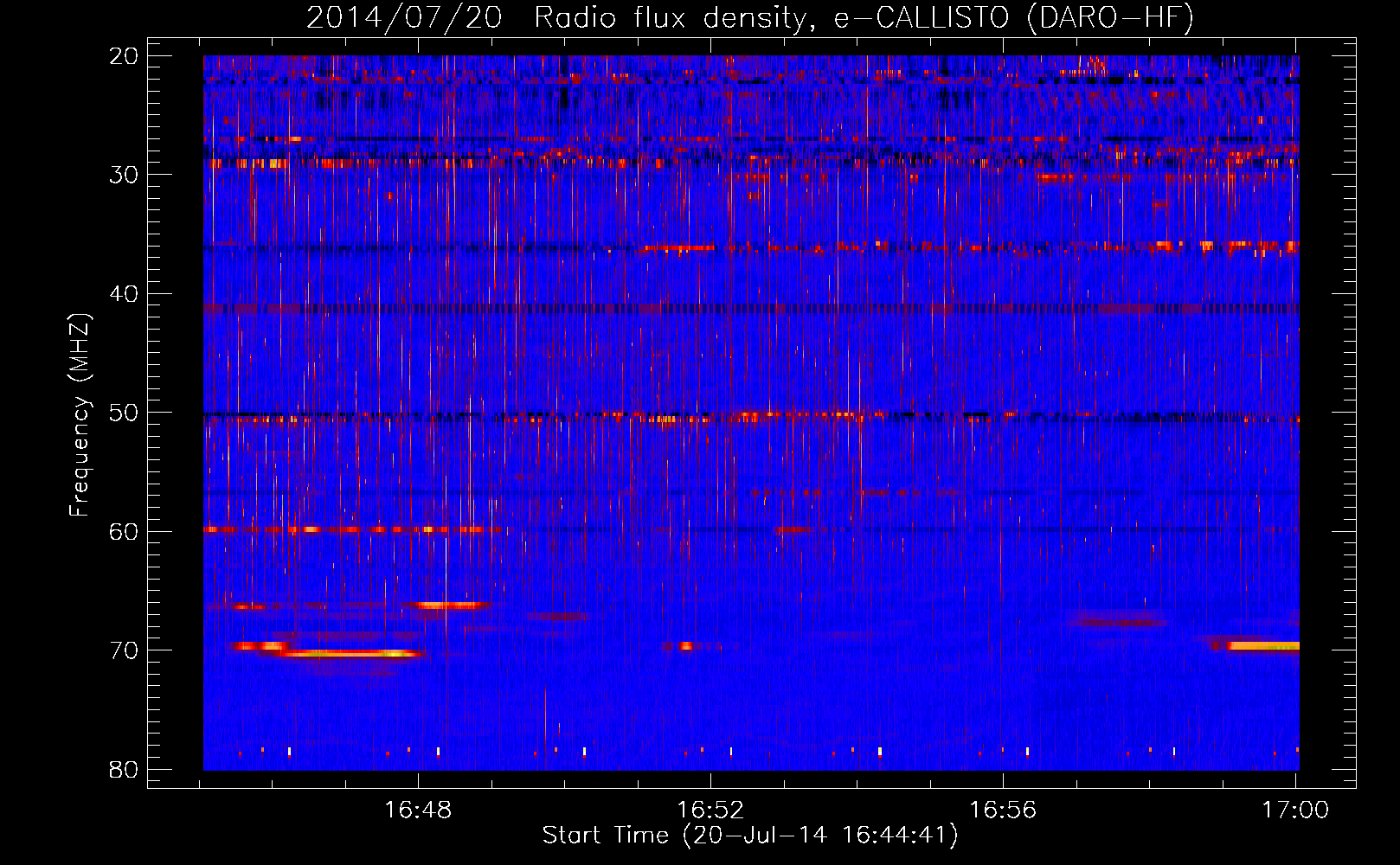1400x865 pixels.
Task: Click the "Frequency (MHZ)" axis label
Action: 80,415
